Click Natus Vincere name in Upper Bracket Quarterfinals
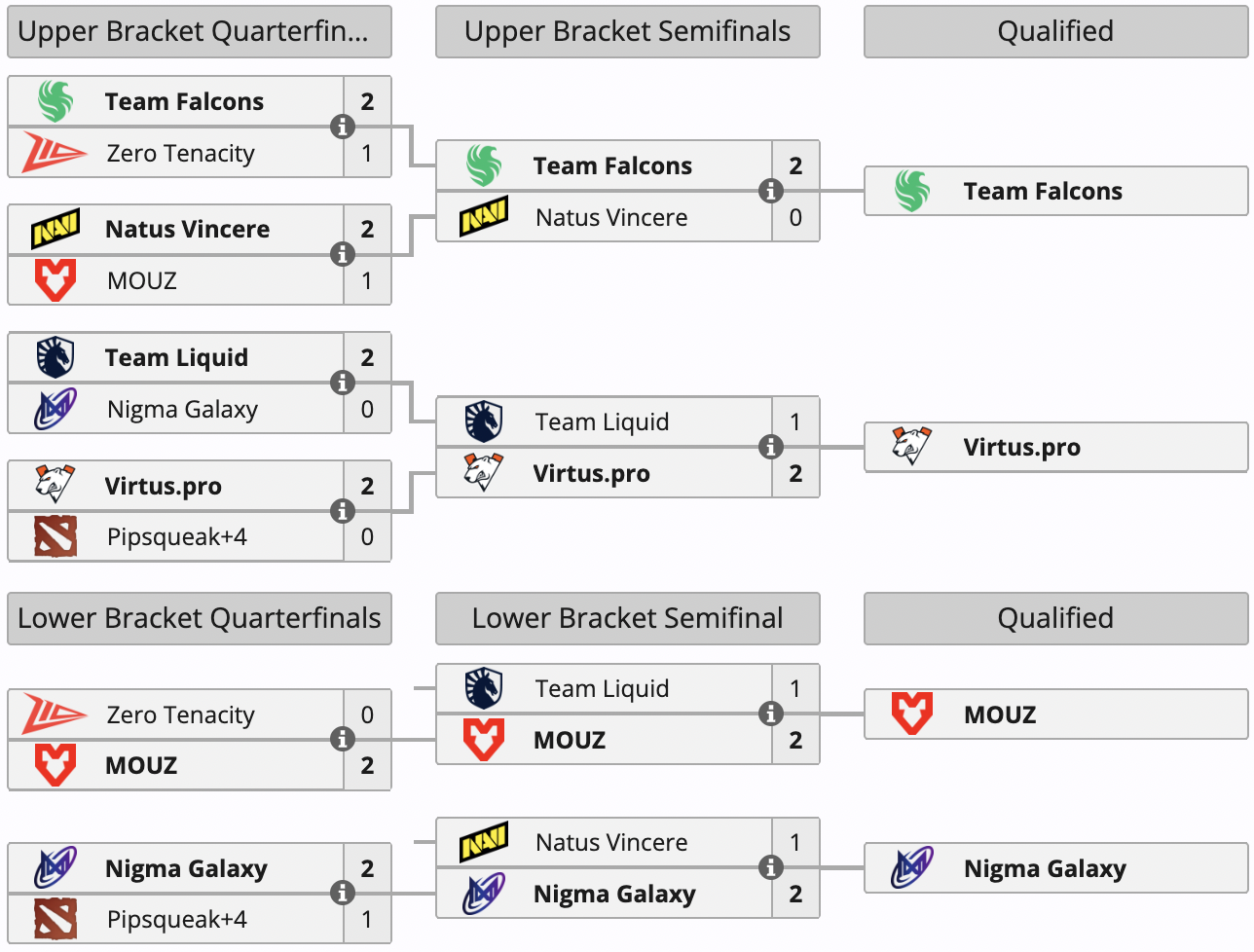The image size is (1254, 952). tap(187, 229)
